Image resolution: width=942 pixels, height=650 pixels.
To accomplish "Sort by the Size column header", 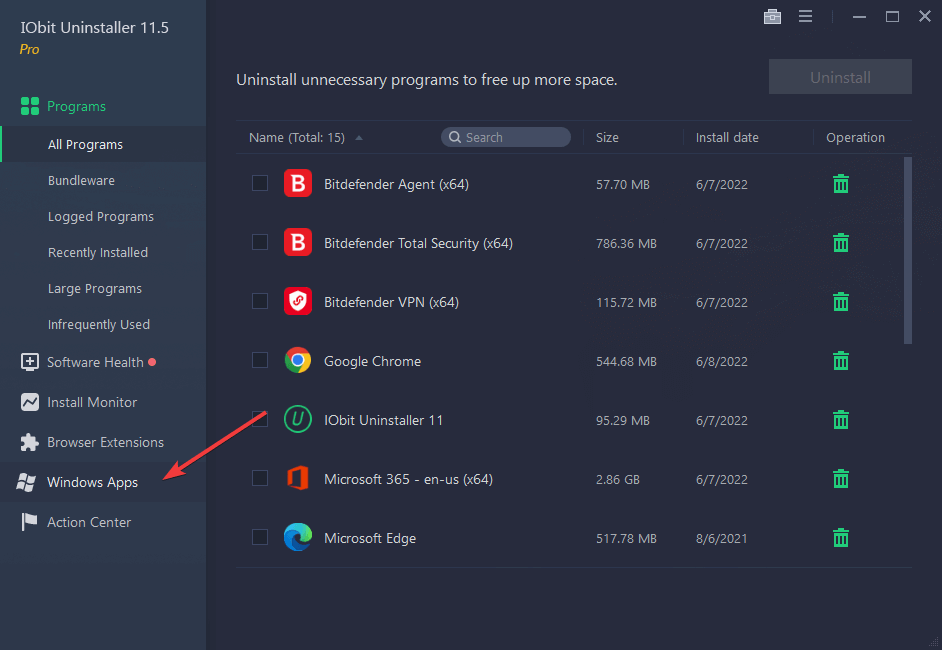I will (x=607, y=138).
